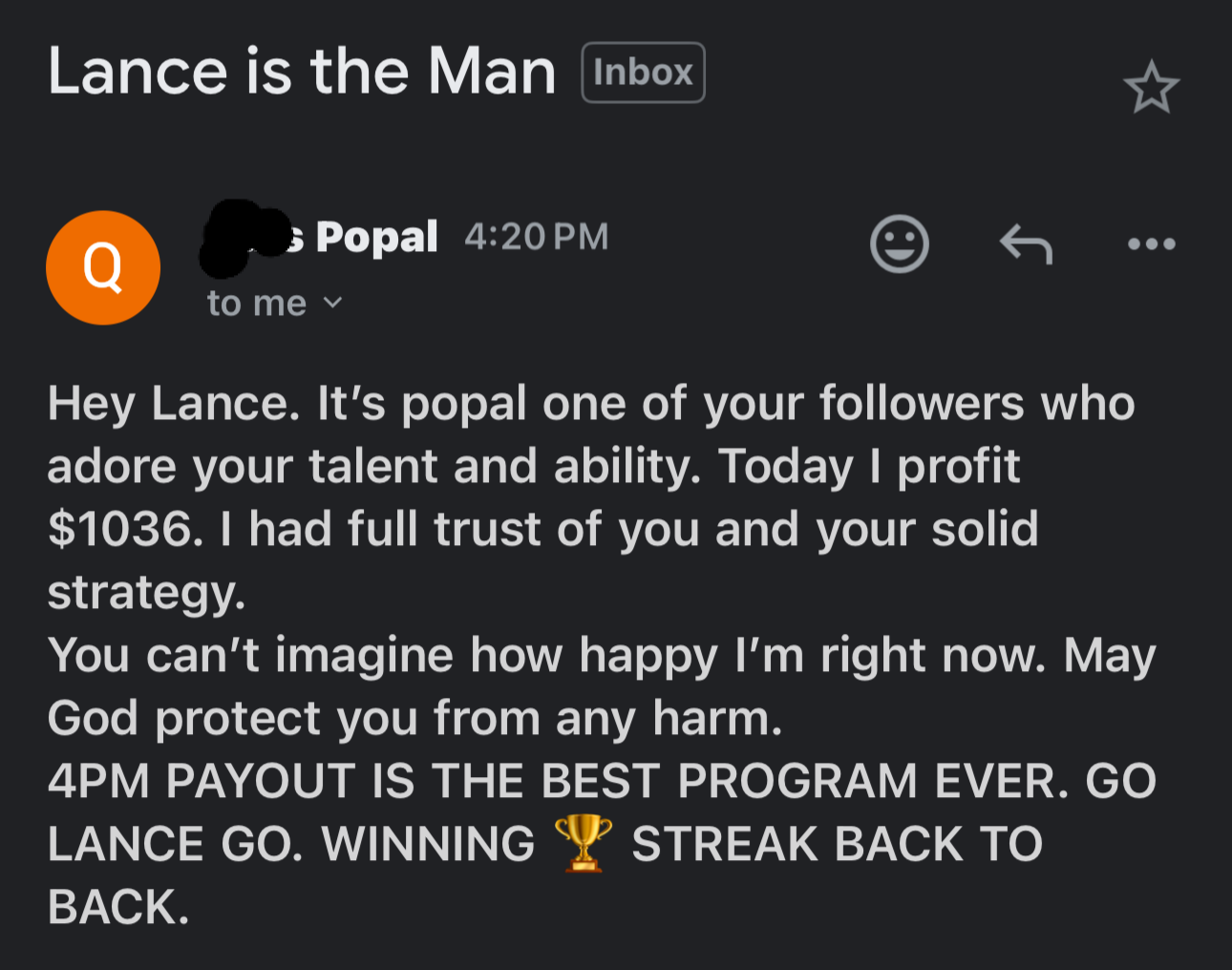Click the trophy emoji in the message
The width and height of the screenshot is (1232, 970).
[583, 843]
